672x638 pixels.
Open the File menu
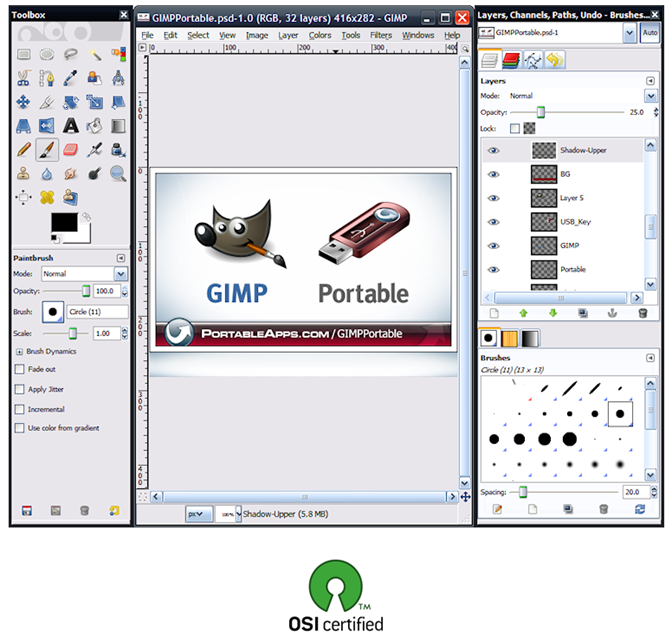pyautogui.click(x=147, y=35)
